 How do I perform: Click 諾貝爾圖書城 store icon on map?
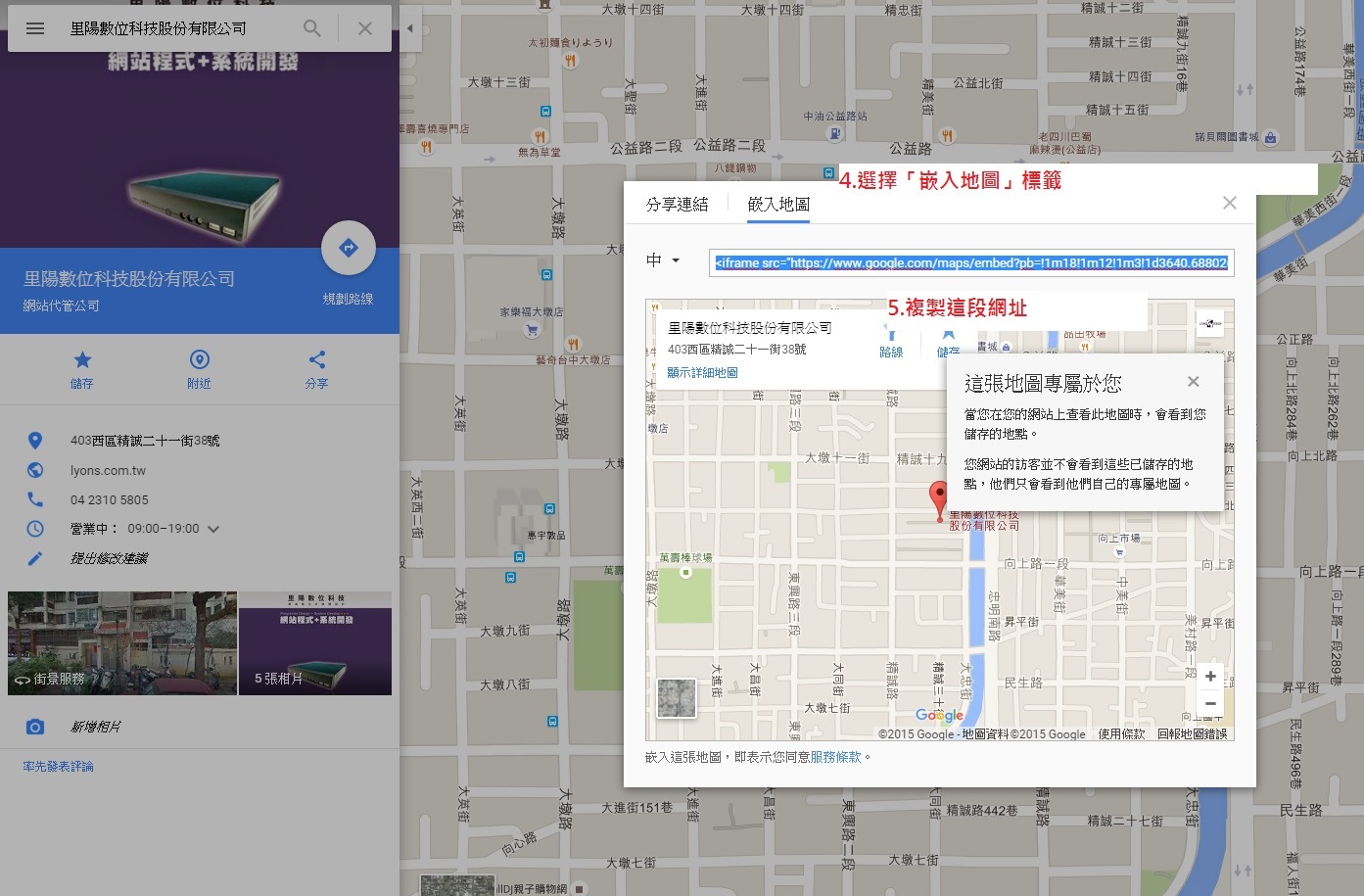tap(1270, 138)
